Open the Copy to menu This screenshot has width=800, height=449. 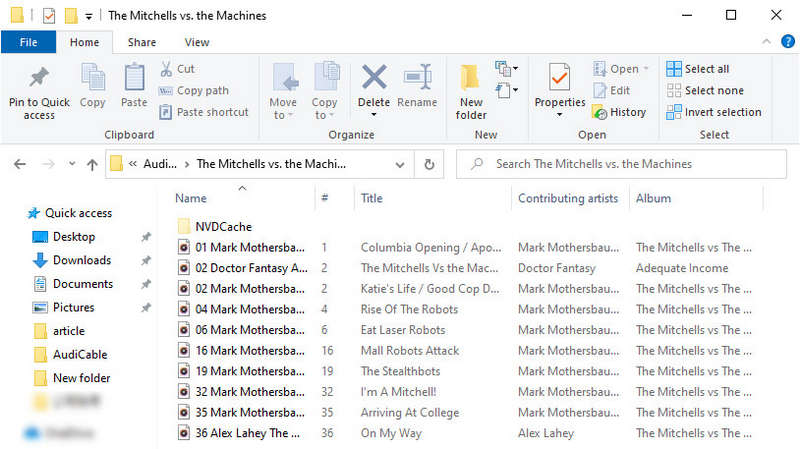pyautogui.click(x=324, y=92)
